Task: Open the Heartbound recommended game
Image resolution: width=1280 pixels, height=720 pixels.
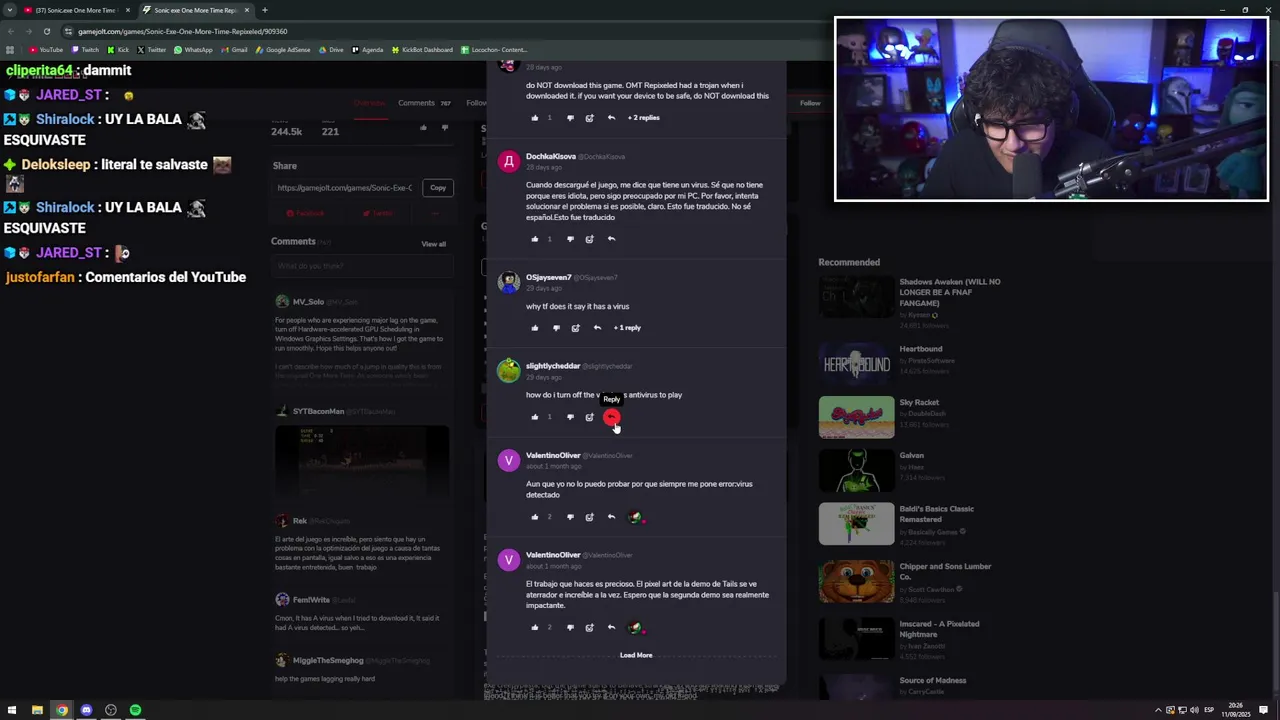Action: point(857,364)
